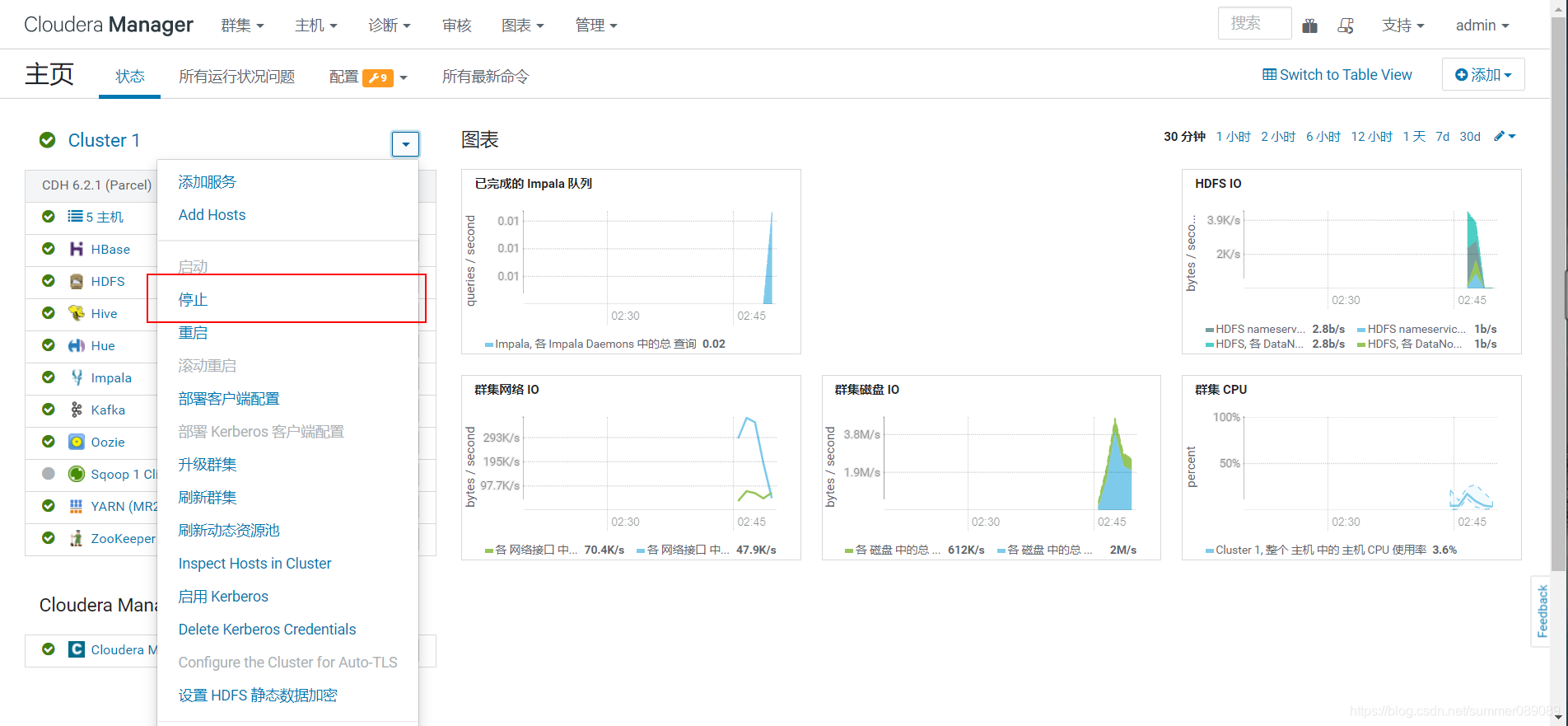This screenshot has height=726, width=1568.
Task: Open the 诊断 menu dropdown
Action: coord(390,26)
